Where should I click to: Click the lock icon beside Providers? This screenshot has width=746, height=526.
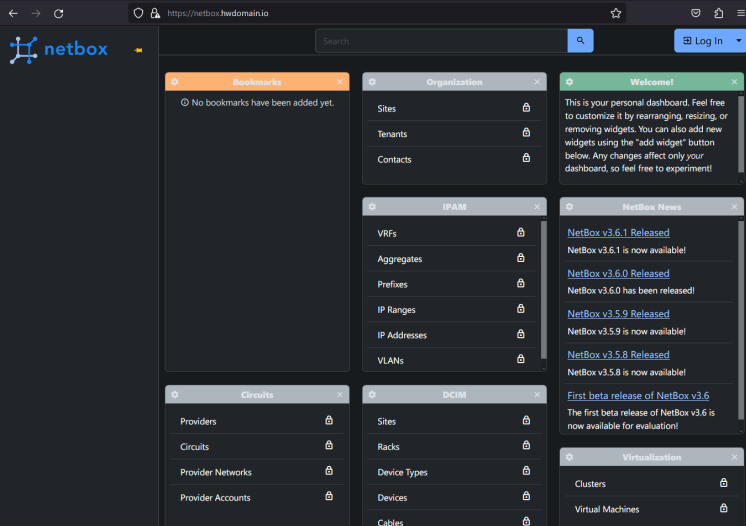click(329, 420)
